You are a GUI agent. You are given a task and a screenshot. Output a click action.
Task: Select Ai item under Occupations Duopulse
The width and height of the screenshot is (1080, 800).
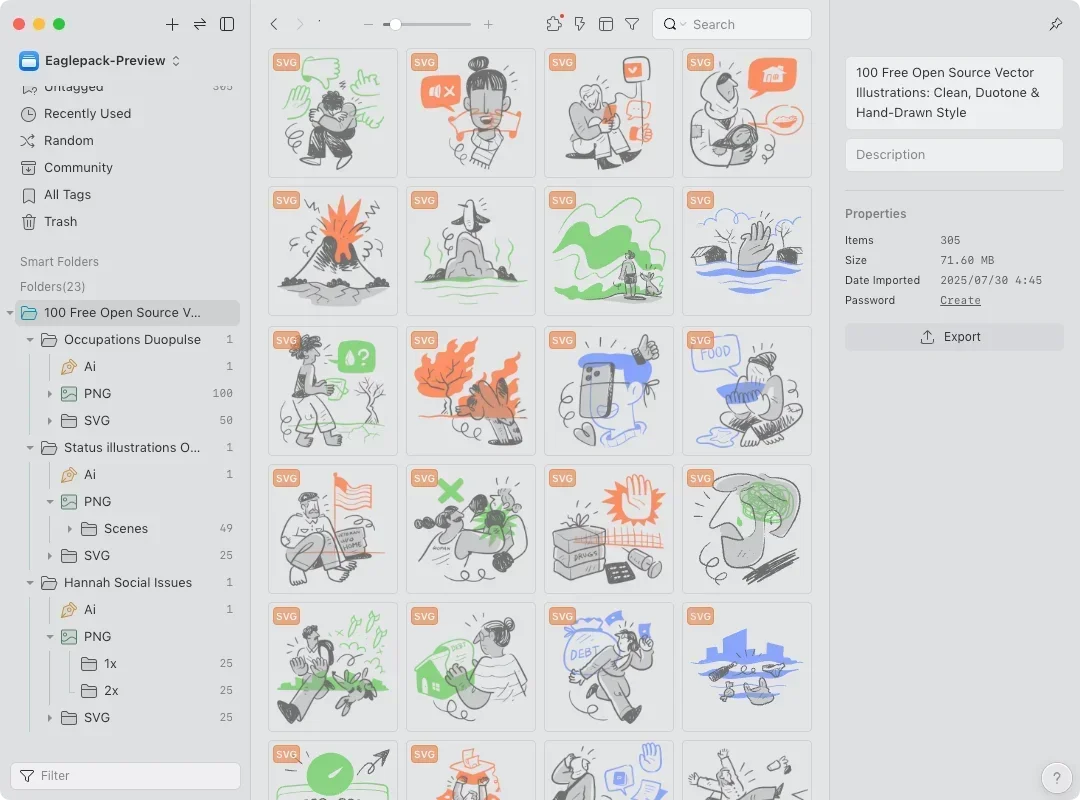tap(127, 367)
